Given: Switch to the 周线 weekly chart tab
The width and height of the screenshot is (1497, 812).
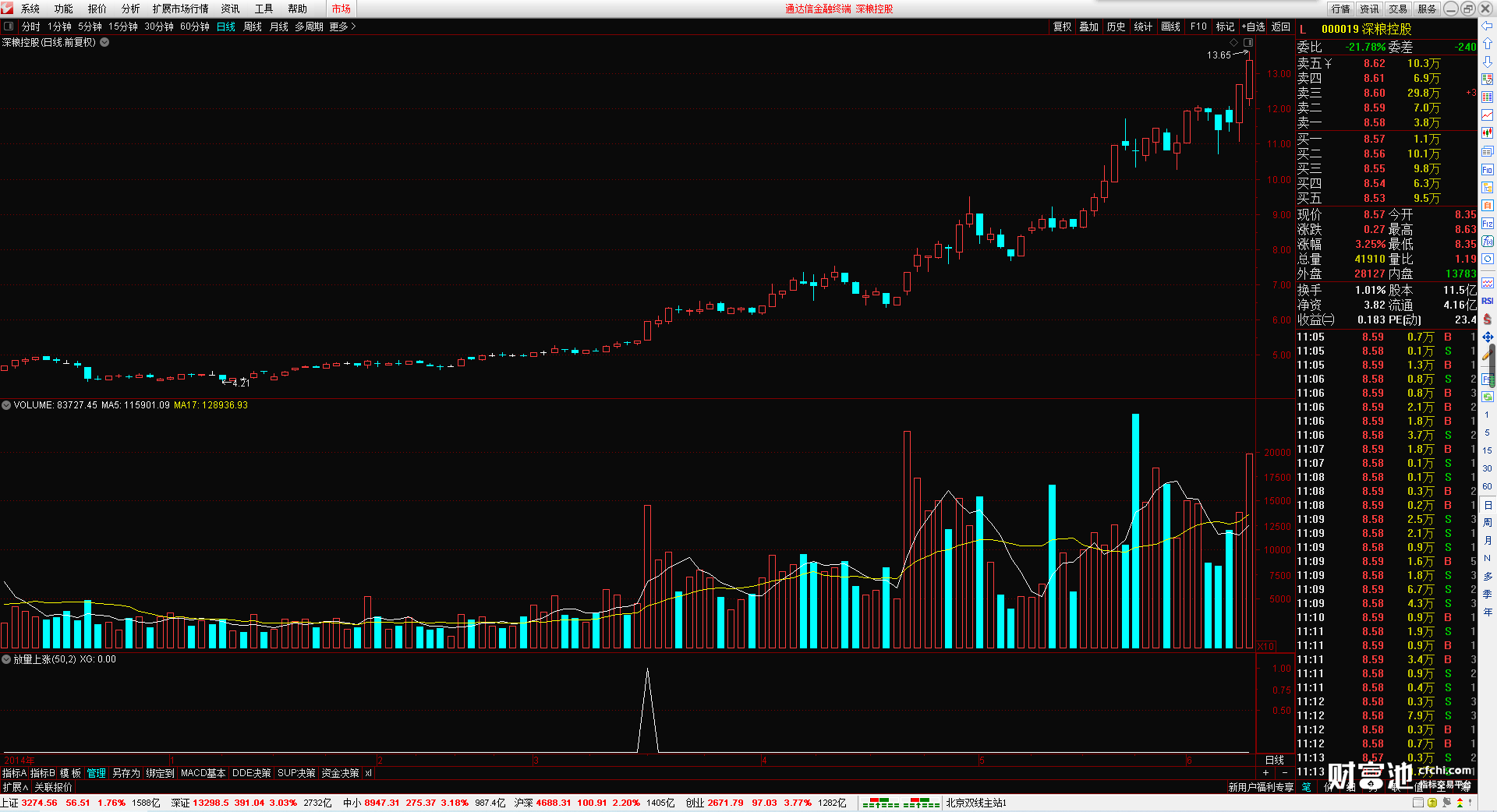Looking at the screenshot, I should [253, 26].
